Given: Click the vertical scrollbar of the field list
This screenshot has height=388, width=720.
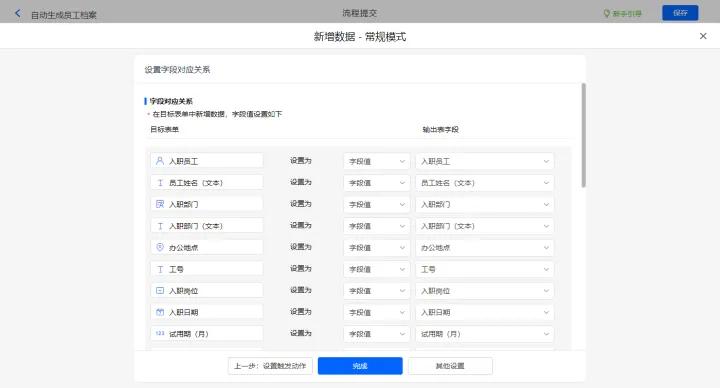Looking at the screenshot, I should 584,135.
